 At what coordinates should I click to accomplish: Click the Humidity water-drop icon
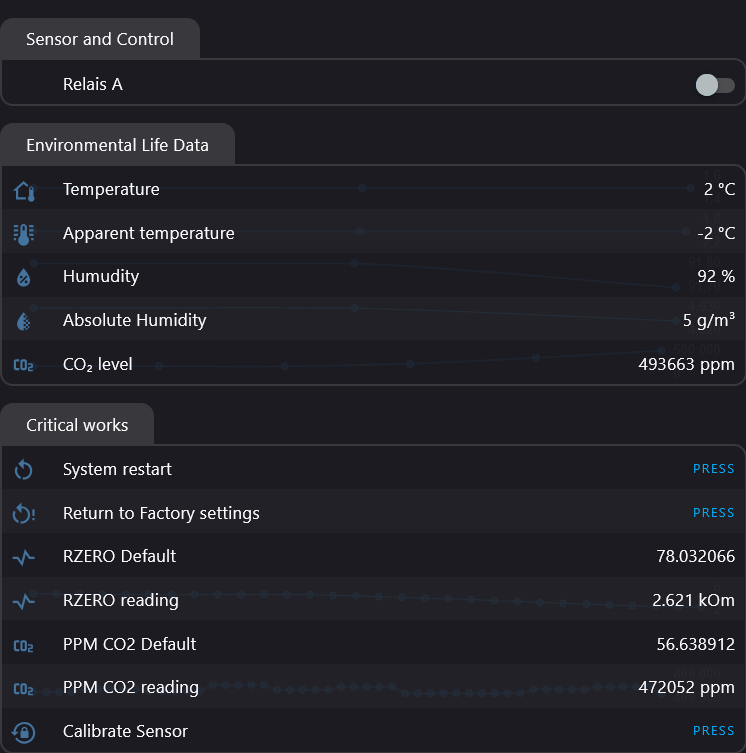[x=24, y=277]
